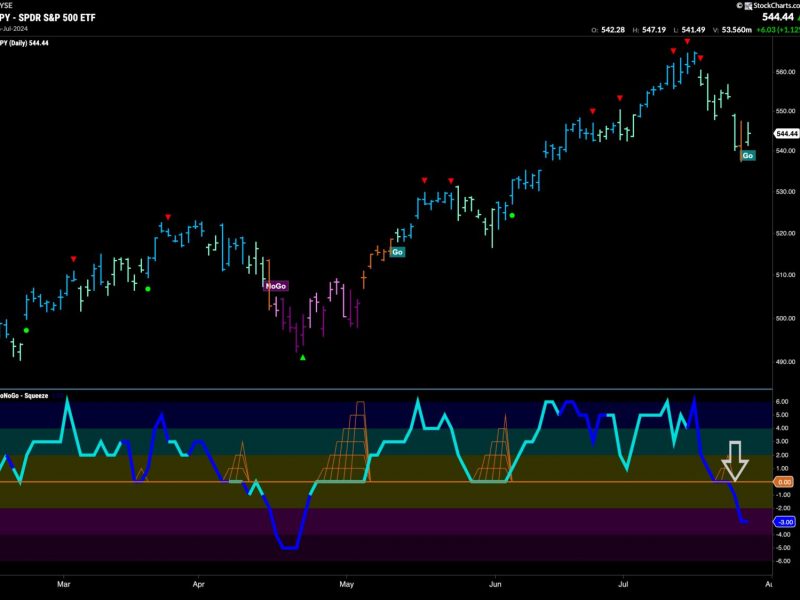Click the orange squeeze grid in mid-April
Viewport: 800px width, 600px height.
click(x=237, y=462)
